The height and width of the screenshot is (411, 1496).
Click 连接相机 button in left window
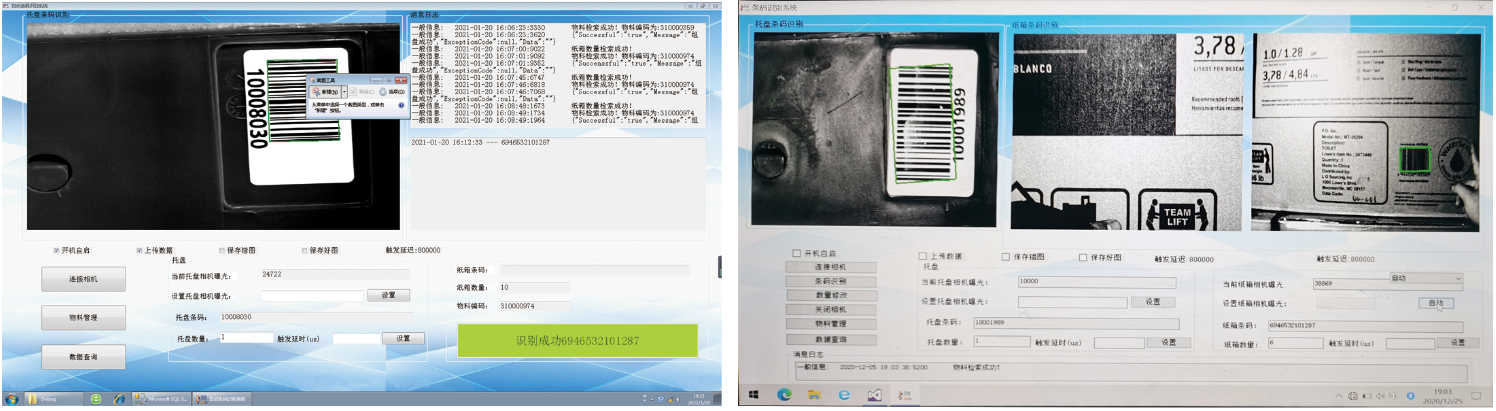pyautogui.click(x=84, y=279)
